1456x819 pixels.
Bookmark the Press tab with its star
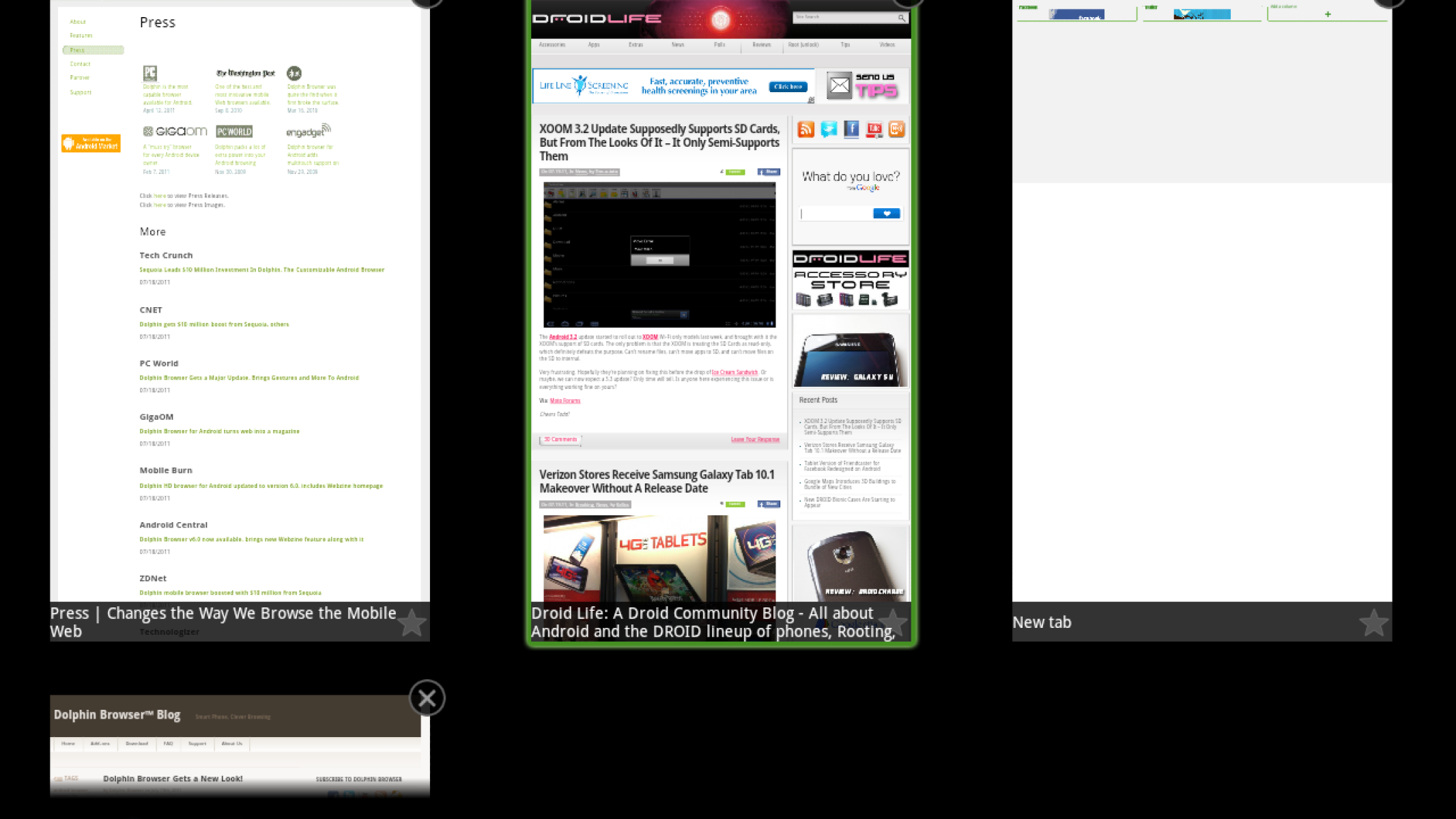(x=412, y=622)
